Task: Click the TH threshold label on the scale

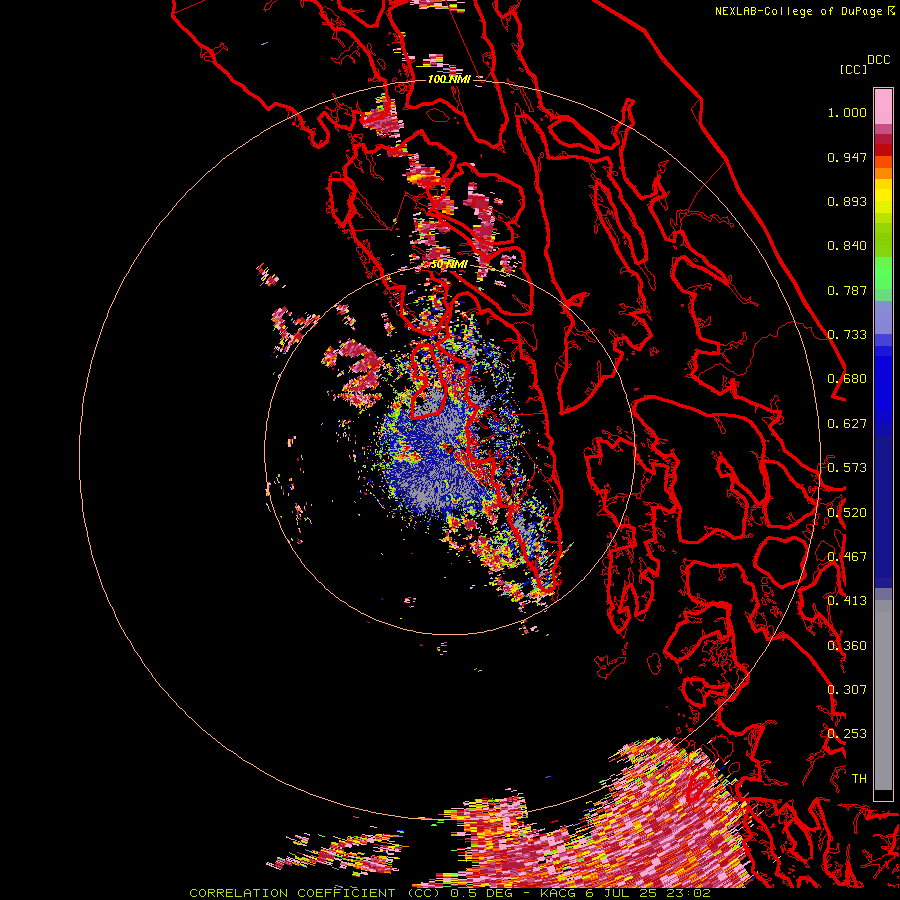Action: pos(859,779)
